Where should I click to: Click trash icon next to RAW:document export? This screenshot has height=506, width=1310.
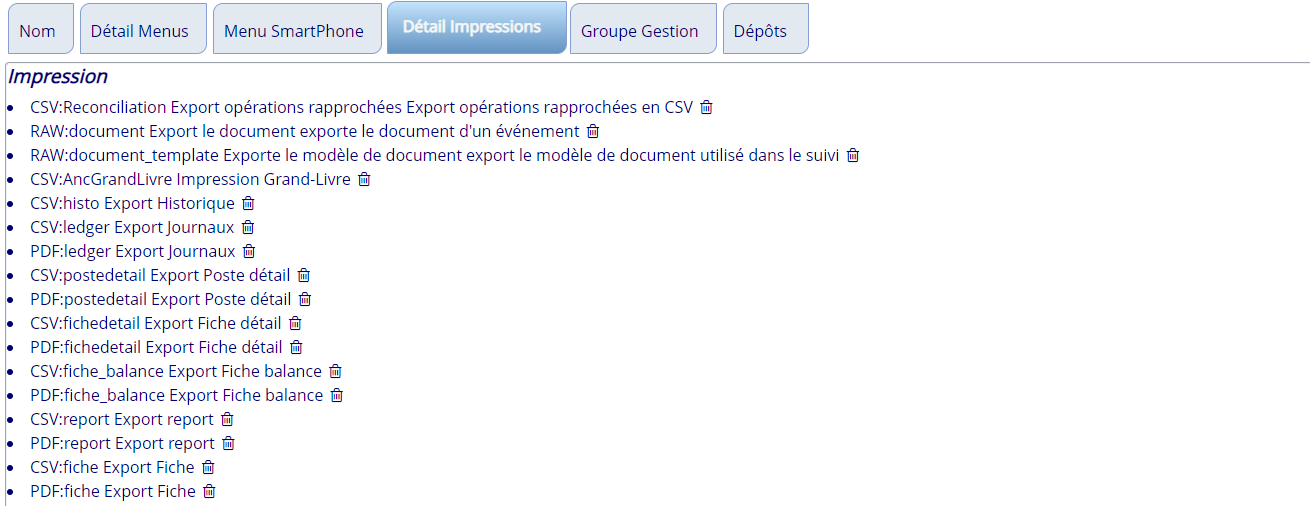(x=593, y=131)
